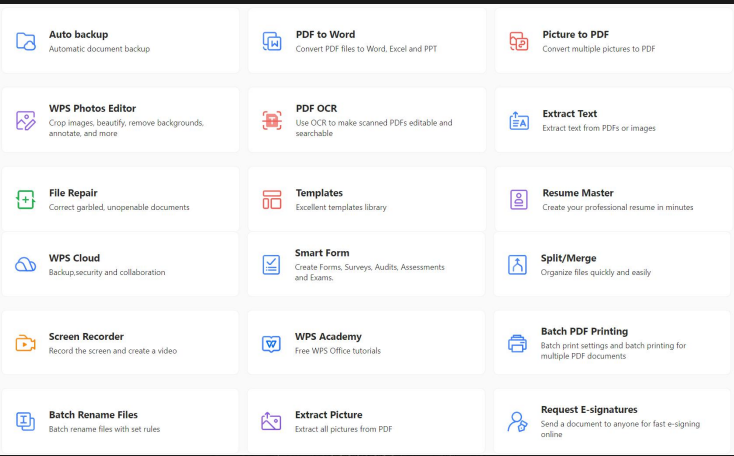734x456 pixels.
Task: Open PDF to Word converter title
Action: point(325,35)
